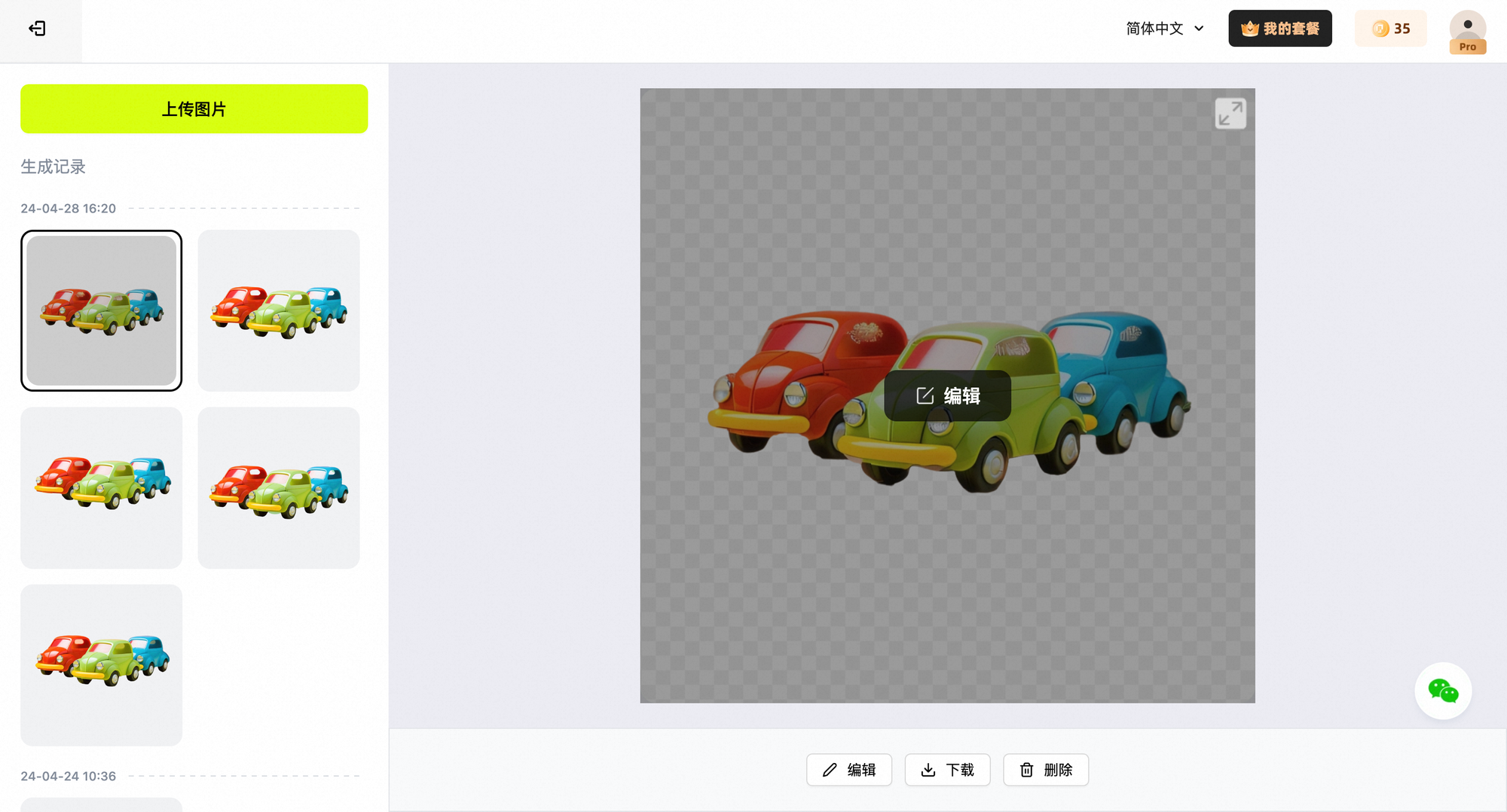Viewport: 1507px width, 812px height.
Task: Click the 生成记录 heading
Action: pos(53,166)
